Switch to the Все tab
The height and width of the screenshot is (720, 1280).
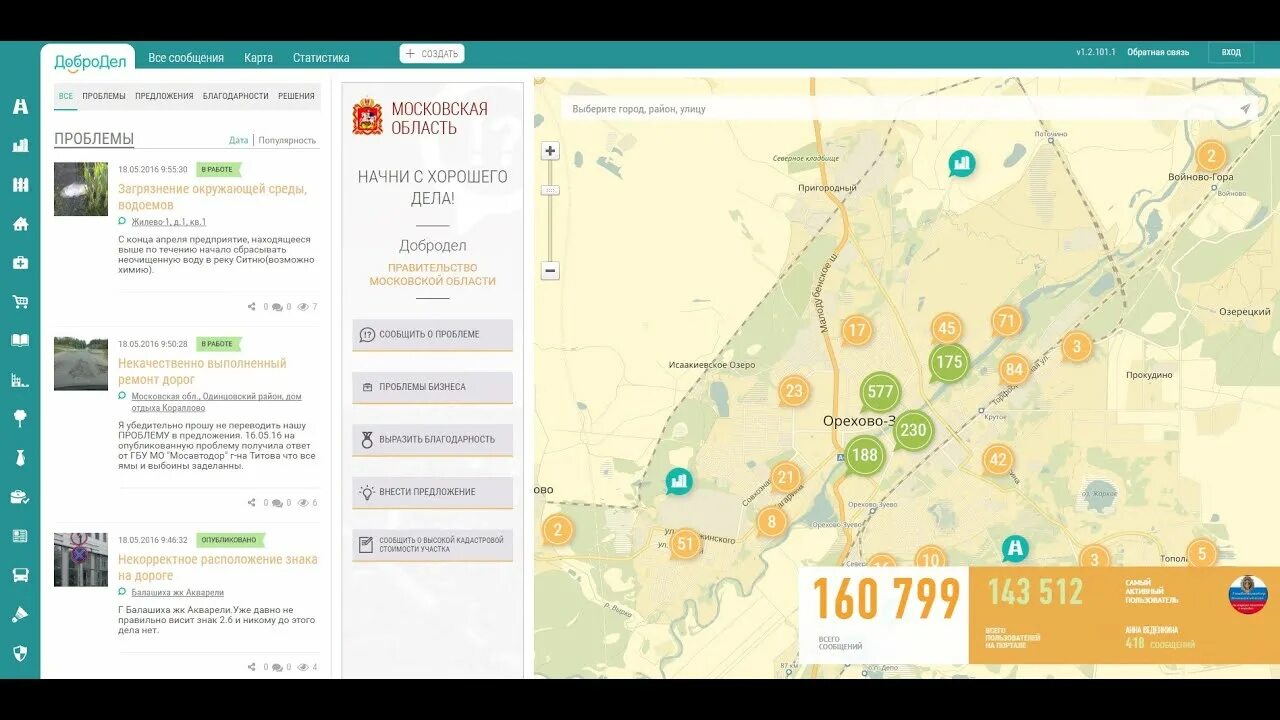[66, 96]
